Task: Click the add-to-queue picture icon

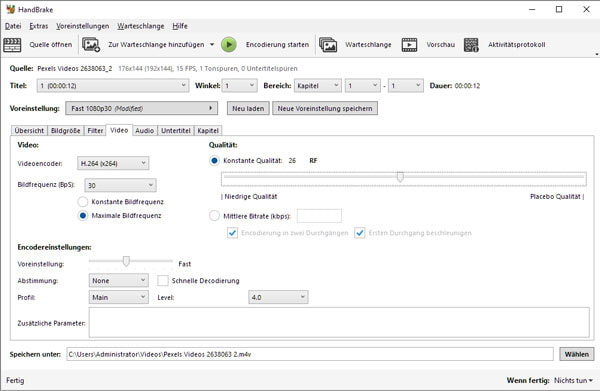Action: click(x=91, y=45)
